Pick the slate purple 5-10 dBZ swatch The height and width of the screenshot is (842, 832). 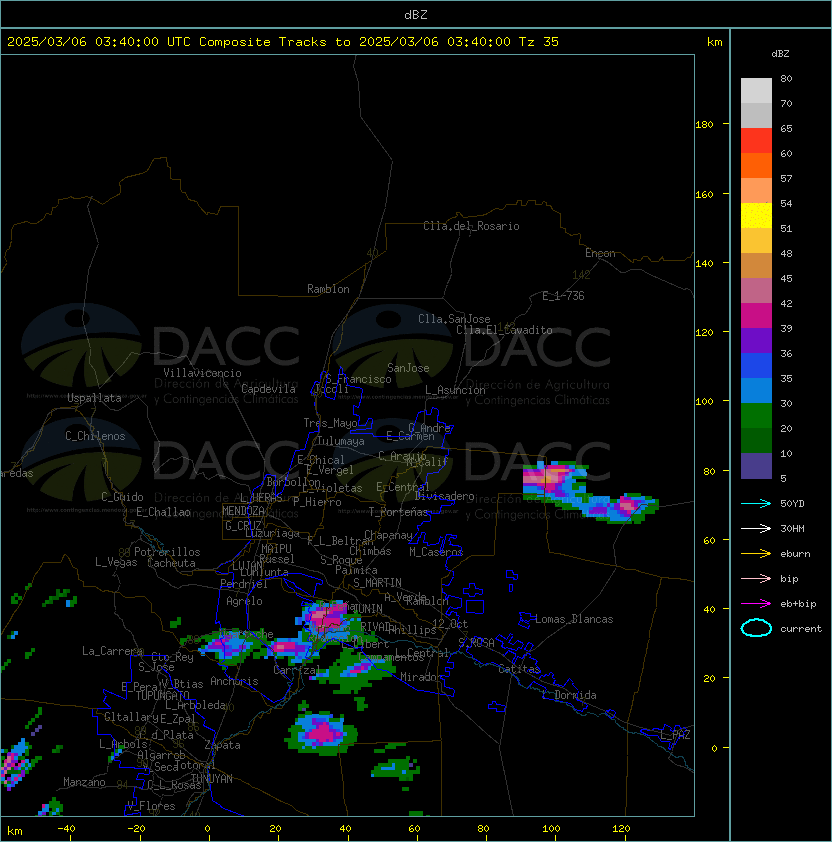point(756,466)
